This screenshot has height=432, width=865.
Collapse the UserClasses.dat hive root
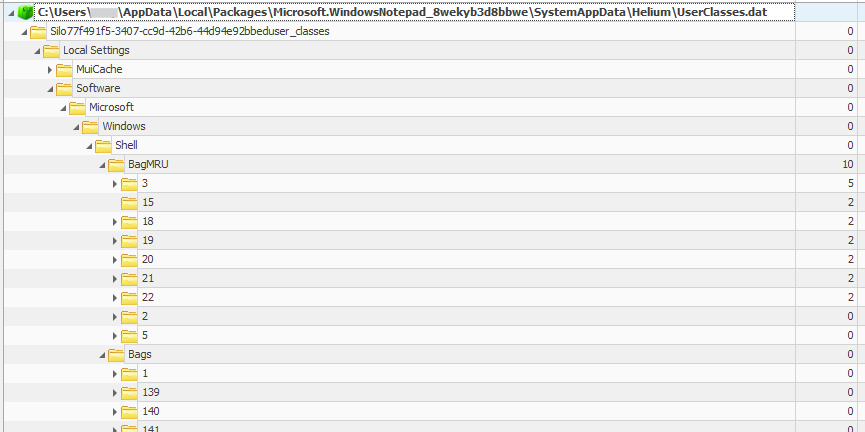click(12, 12)
